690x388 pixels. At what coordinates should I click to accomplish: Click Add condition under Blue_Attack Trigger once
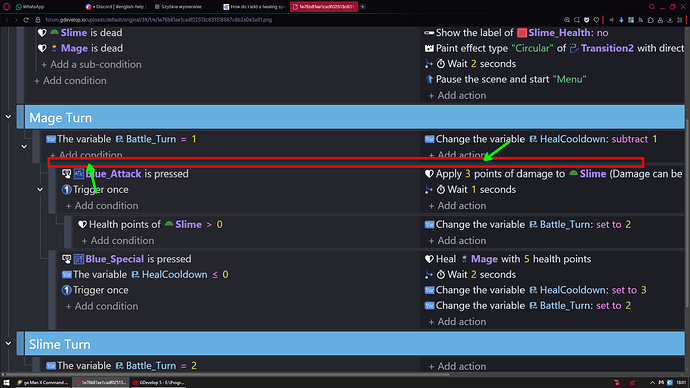[x=102, y=206]
